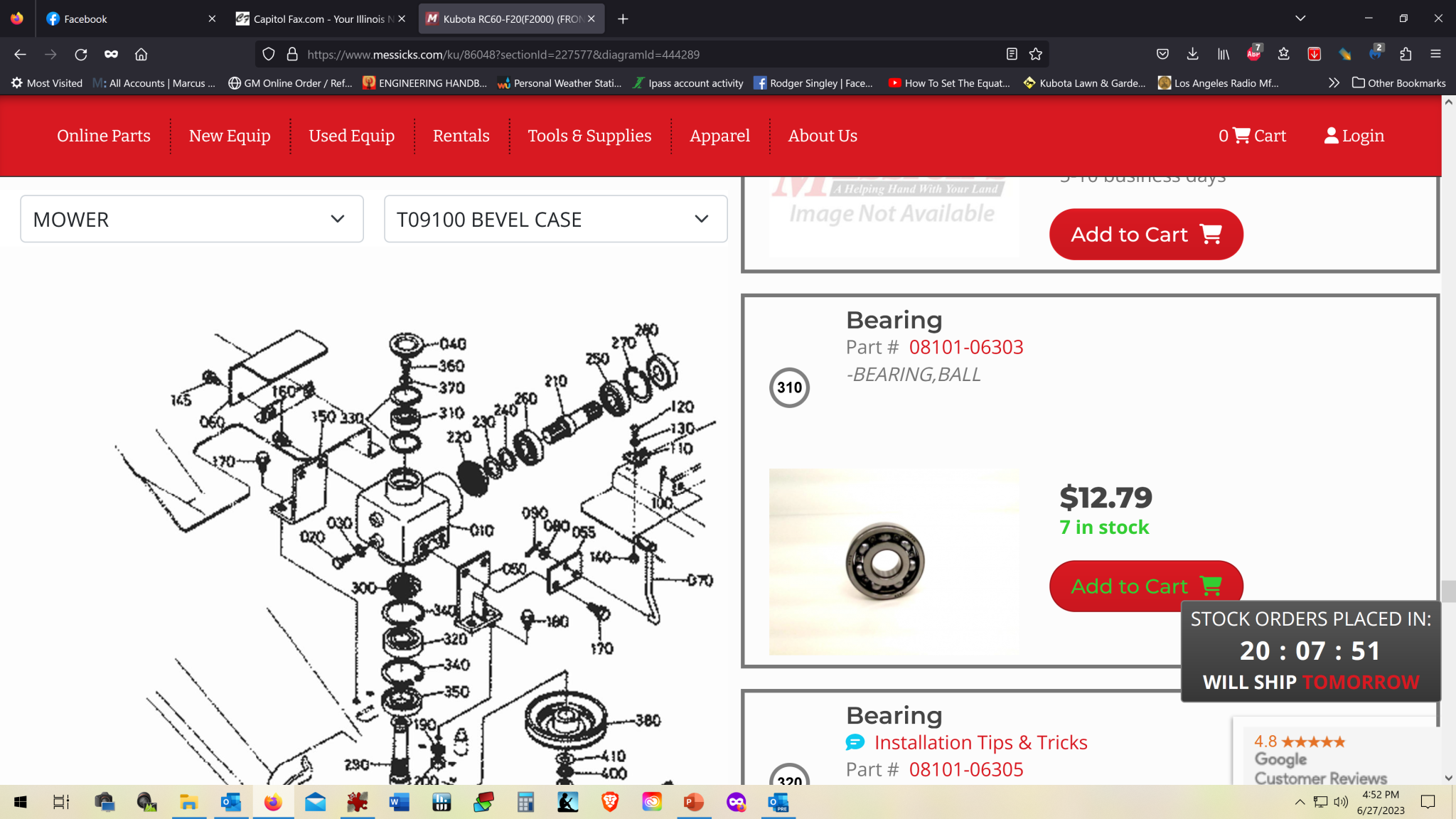The width and height of the screenshot is (1456, 819).
Task: Open the Pocket save icon
Action: pos(1162,54)
